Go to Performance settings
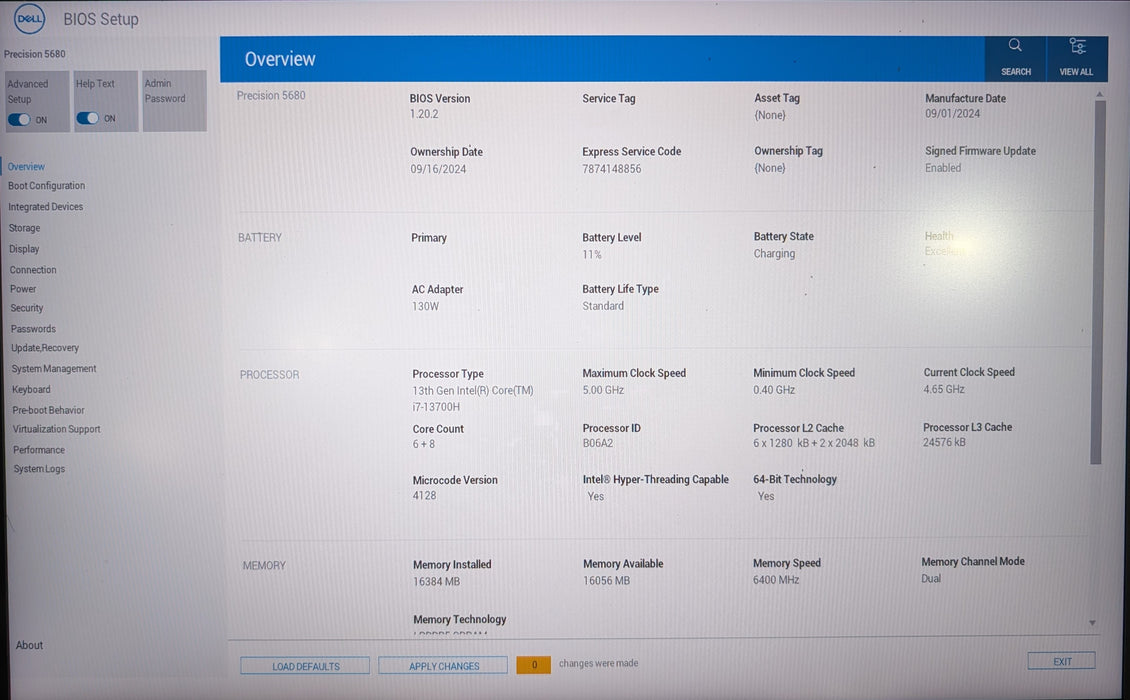1130x700 pixels. (39, 450)
